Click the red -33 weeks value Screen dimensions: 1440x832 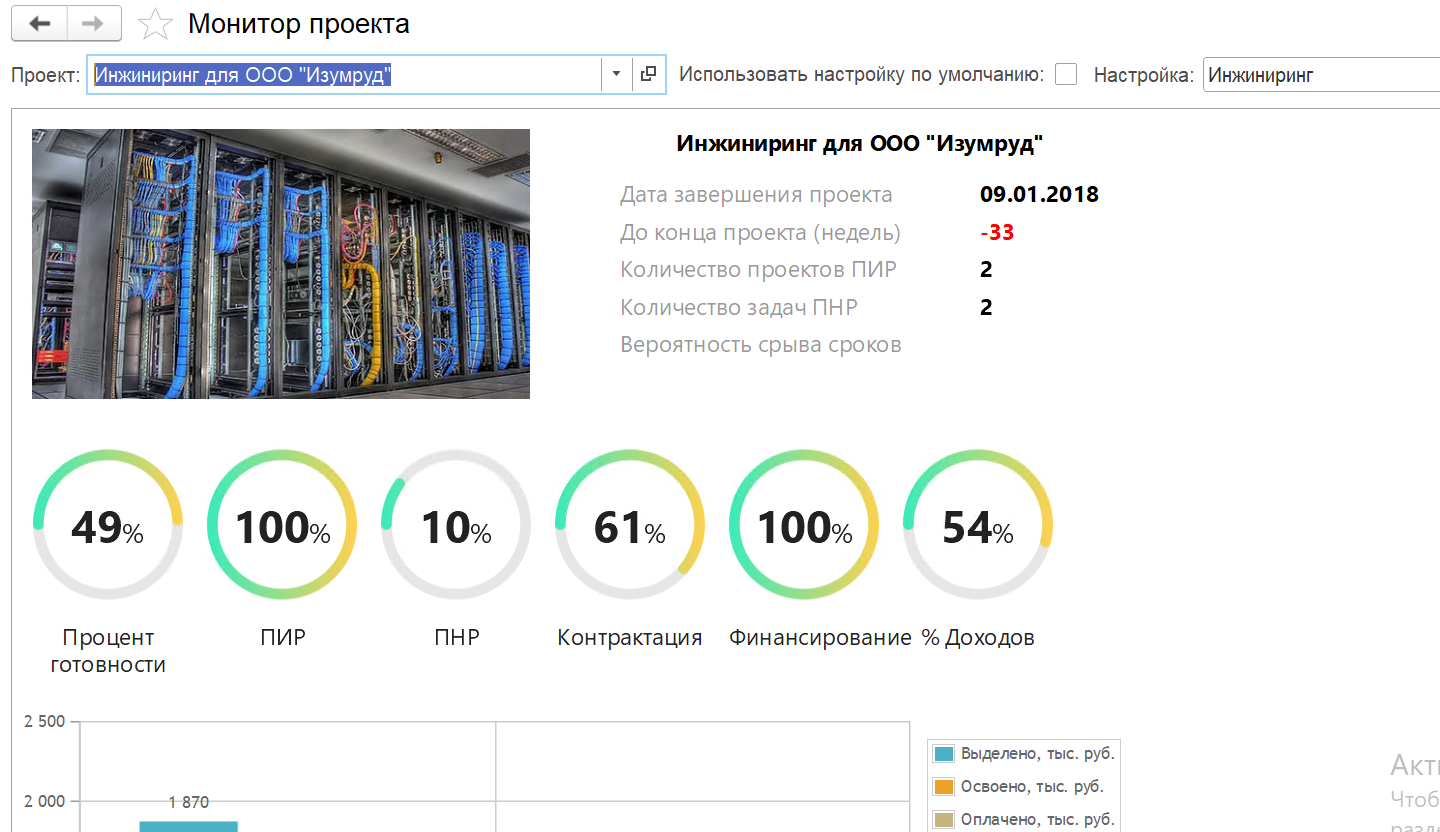[x=997, y=232]
